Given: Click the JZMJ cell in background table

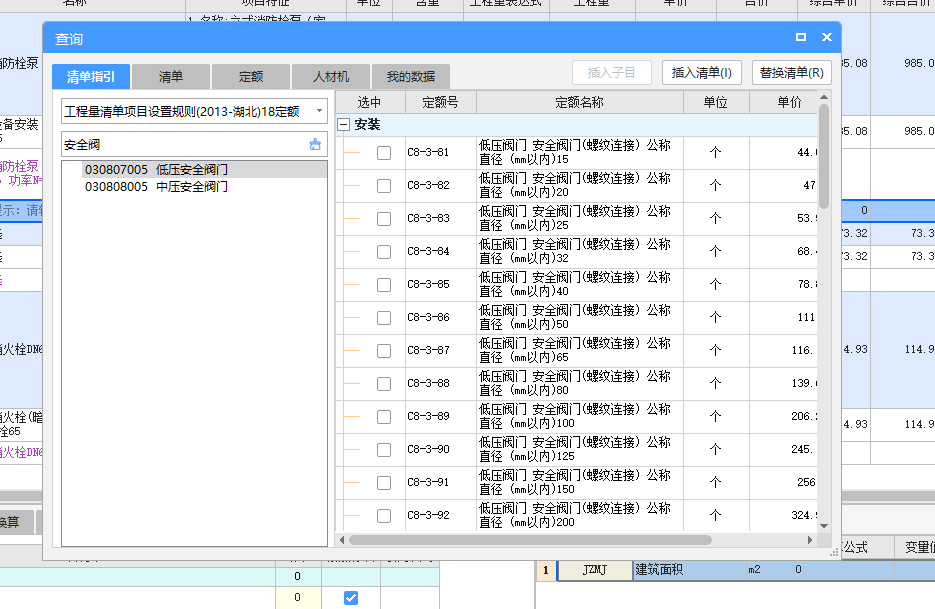Looking at the screenshot, I should coord(595,570).
